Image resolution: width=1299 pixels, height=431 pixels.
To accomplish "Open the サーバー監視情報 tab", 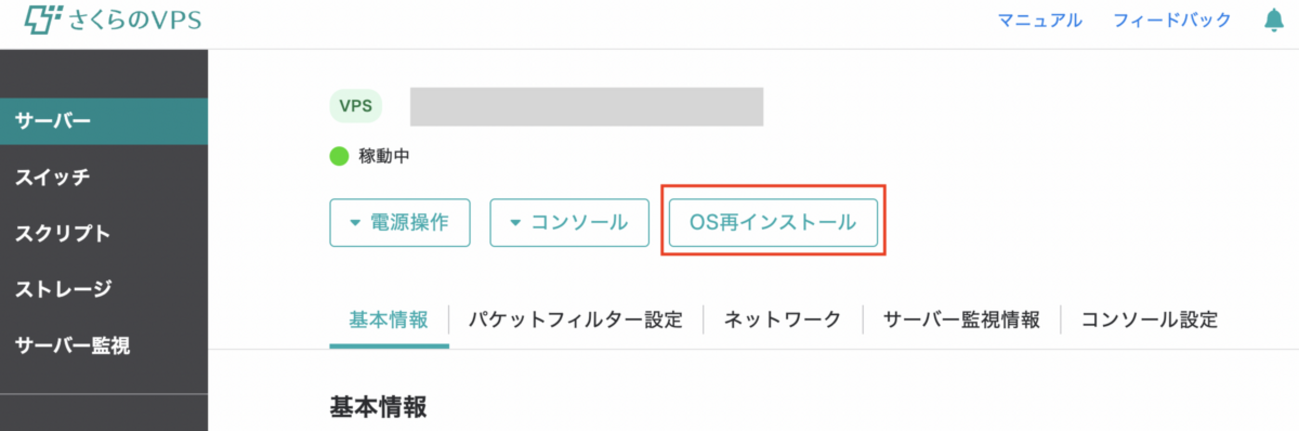I will click(x=961, y=321).
